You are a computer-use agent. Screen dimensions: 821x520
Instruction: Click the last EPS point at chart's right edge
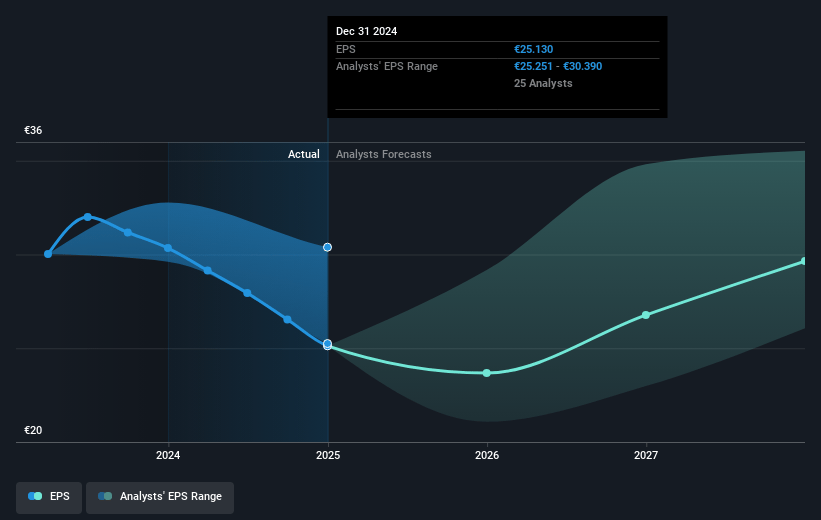click(x=804, y=261)
